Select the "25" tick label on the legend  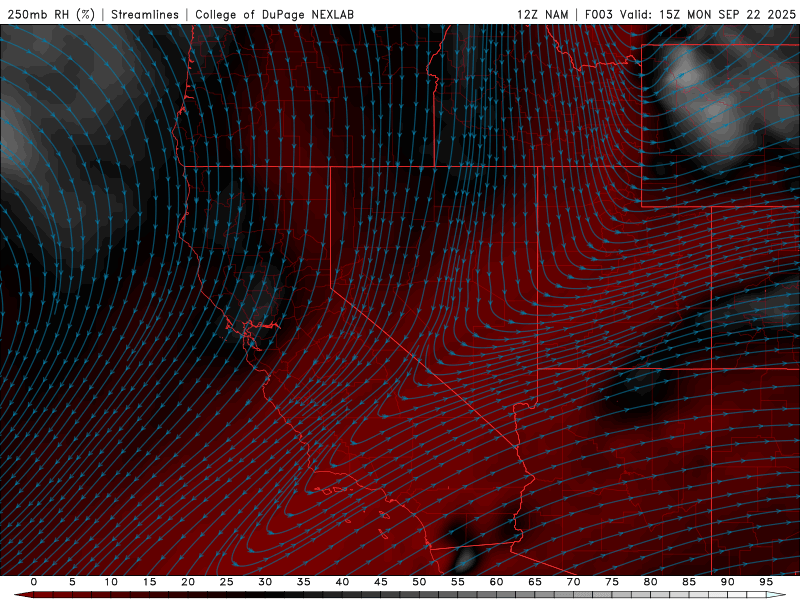coord(227,582)
